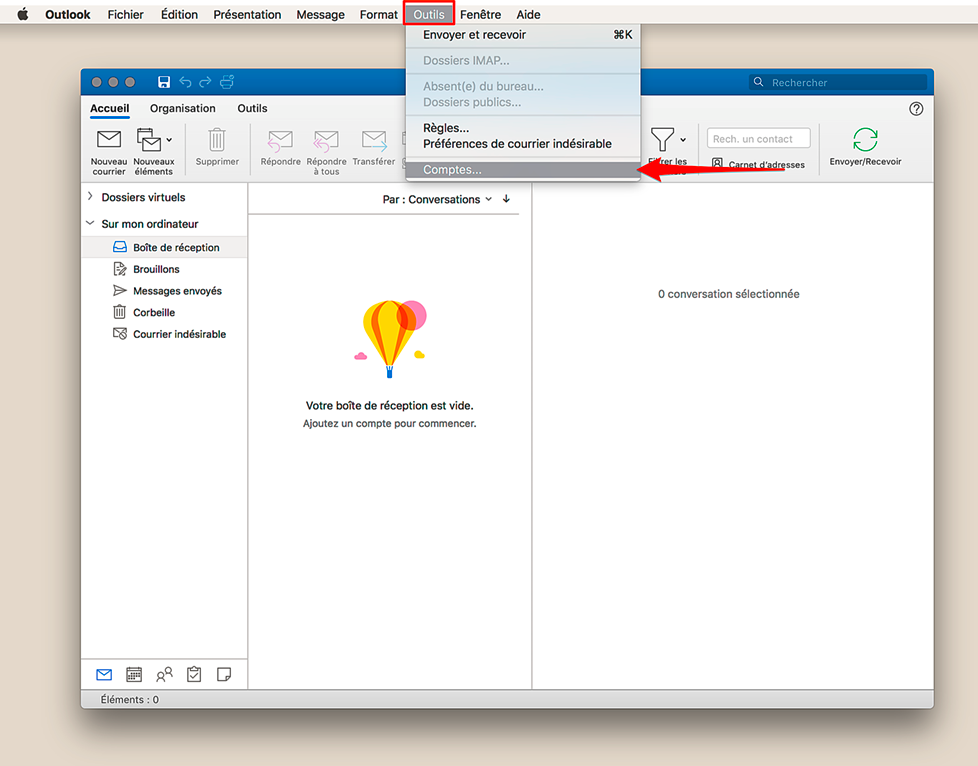This screenshot has width=978, height=766.
Task: Open the Édition menu
Action: point(179,14)
